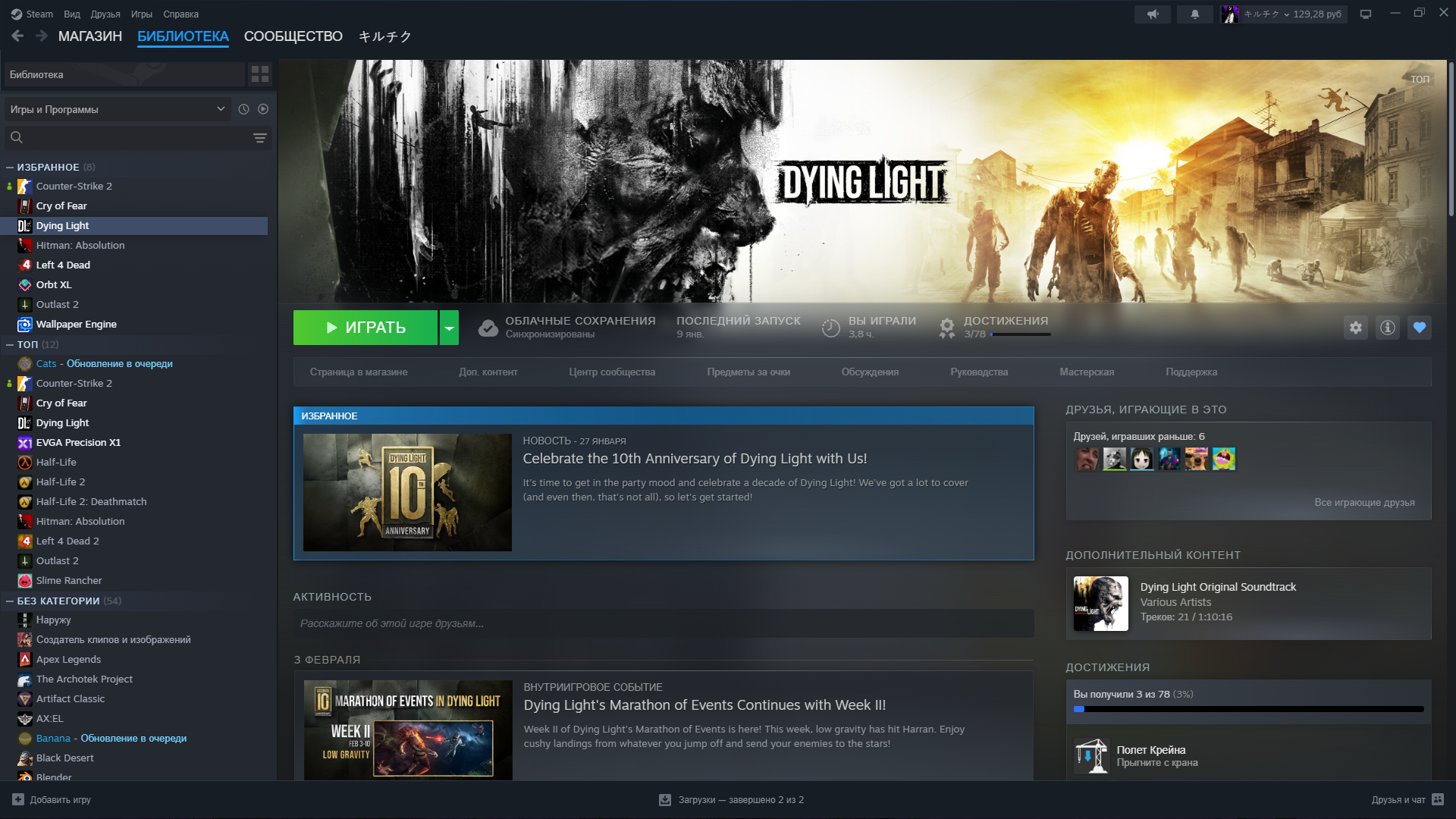Click Все играющие друзья link

click(1364, 502)
